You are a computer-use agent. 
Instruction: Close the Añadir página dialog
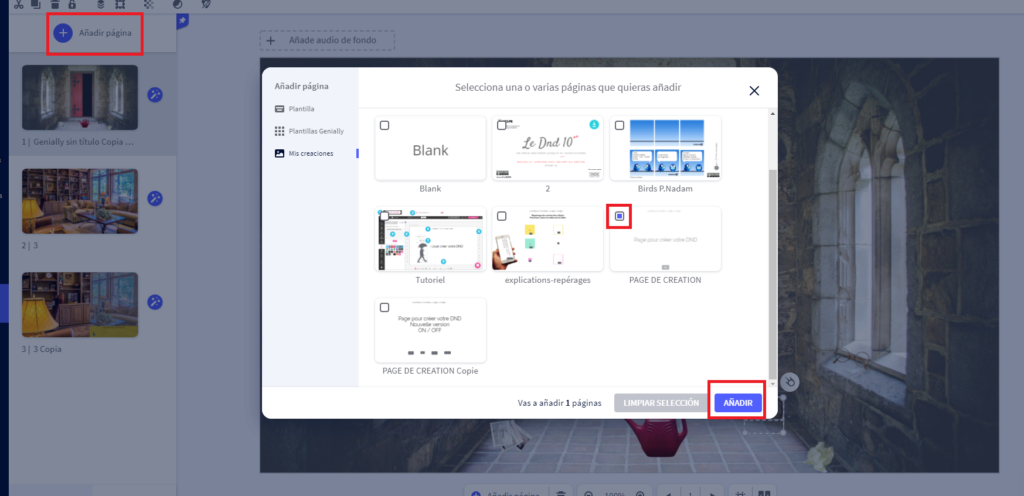[754, 91]
